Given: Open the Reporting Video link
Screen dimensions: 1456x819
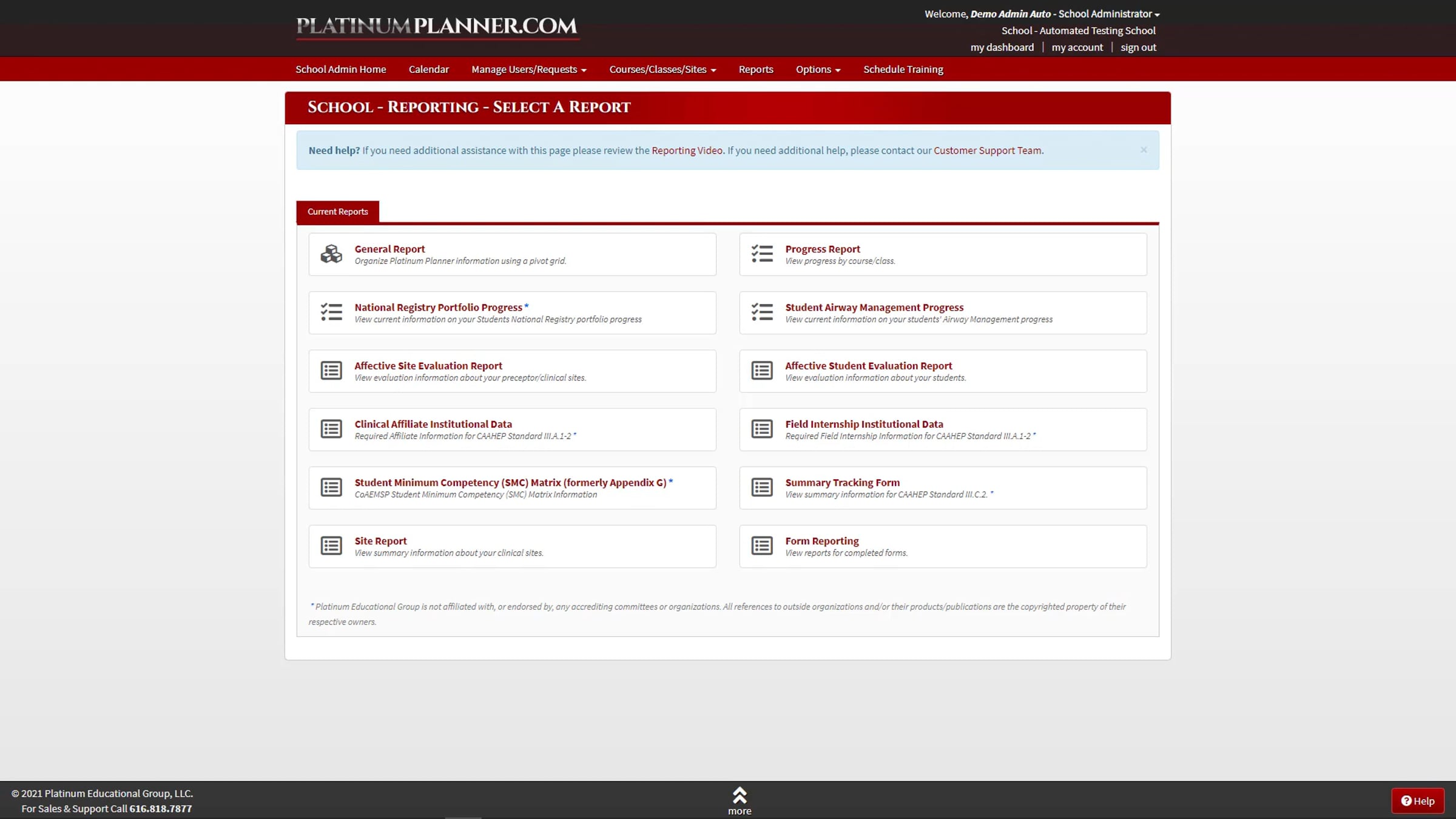Looking at the screenshot, I should click(687, 150).
